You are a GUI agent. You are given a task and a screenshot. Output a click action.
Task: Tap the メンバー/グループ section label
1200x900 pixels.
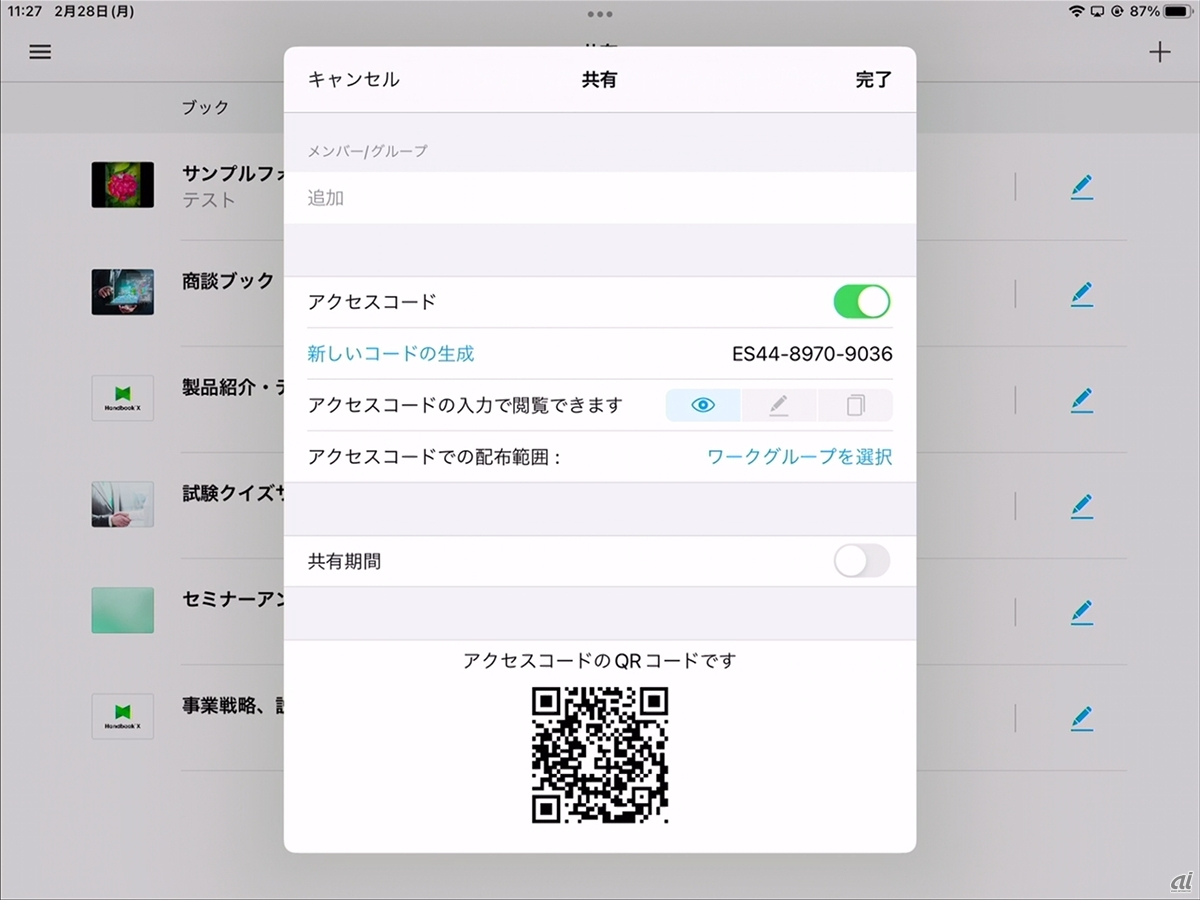(x=367, y=151)
